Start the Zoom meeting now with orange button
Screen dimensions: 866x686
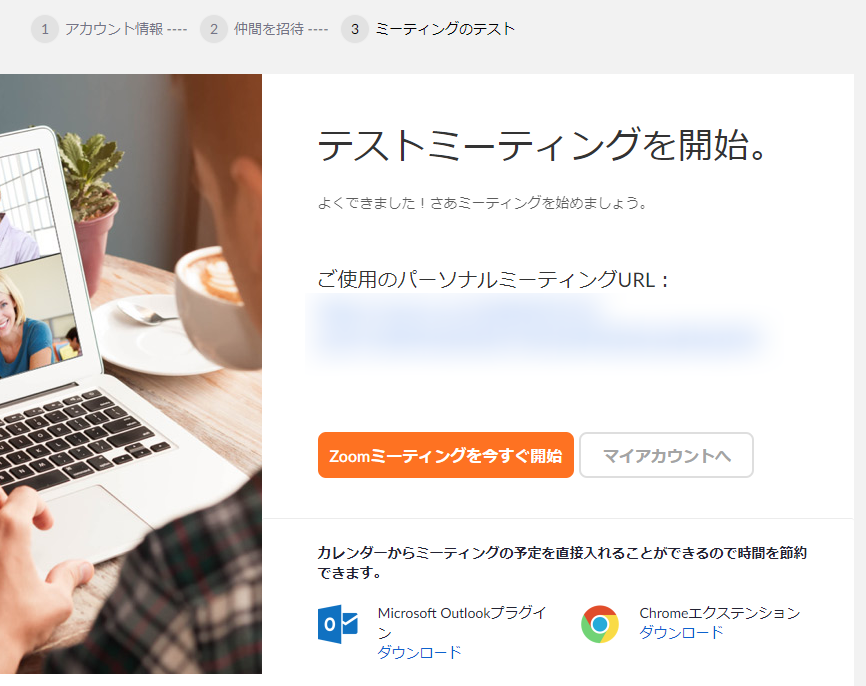(x=446, y=455)
